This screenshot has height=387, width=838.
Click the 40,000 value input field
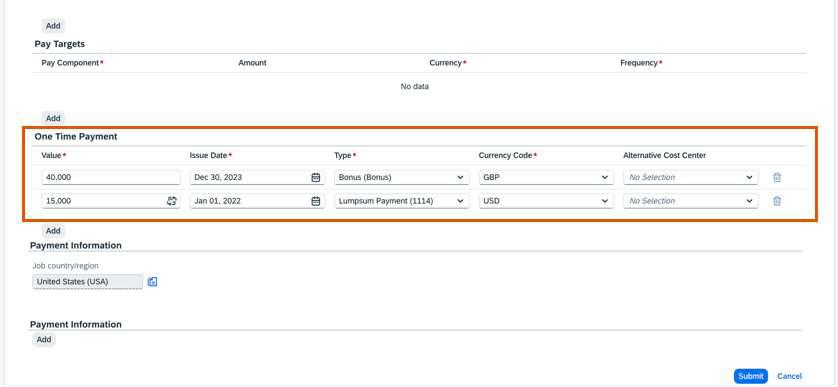pyautogui.click(x=111, y=177)
